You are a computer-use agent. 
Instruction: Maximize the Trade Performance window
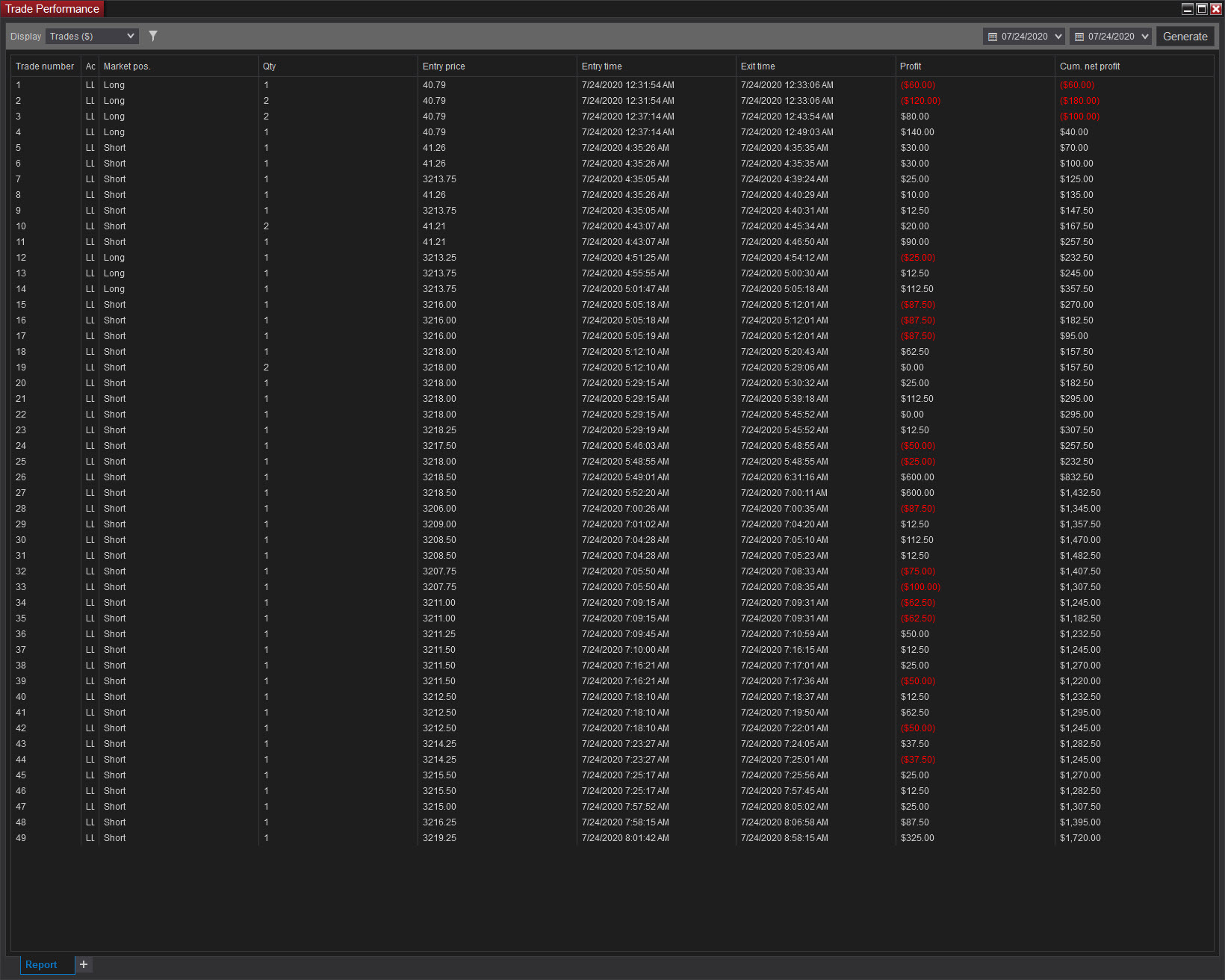pyautogui.click(x=1202, y=9)
